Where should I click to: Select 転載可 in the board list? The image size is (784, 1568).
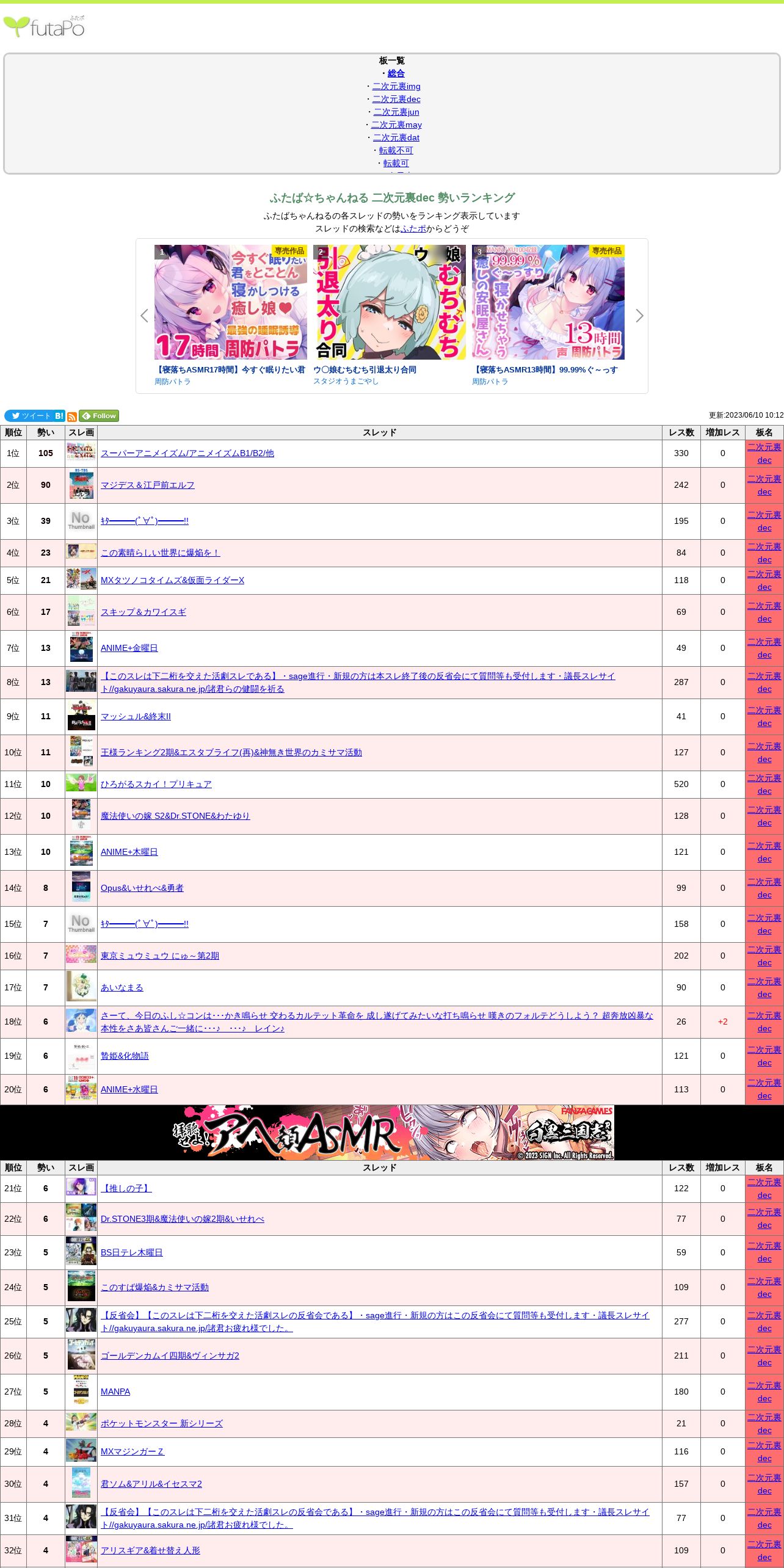396,163
